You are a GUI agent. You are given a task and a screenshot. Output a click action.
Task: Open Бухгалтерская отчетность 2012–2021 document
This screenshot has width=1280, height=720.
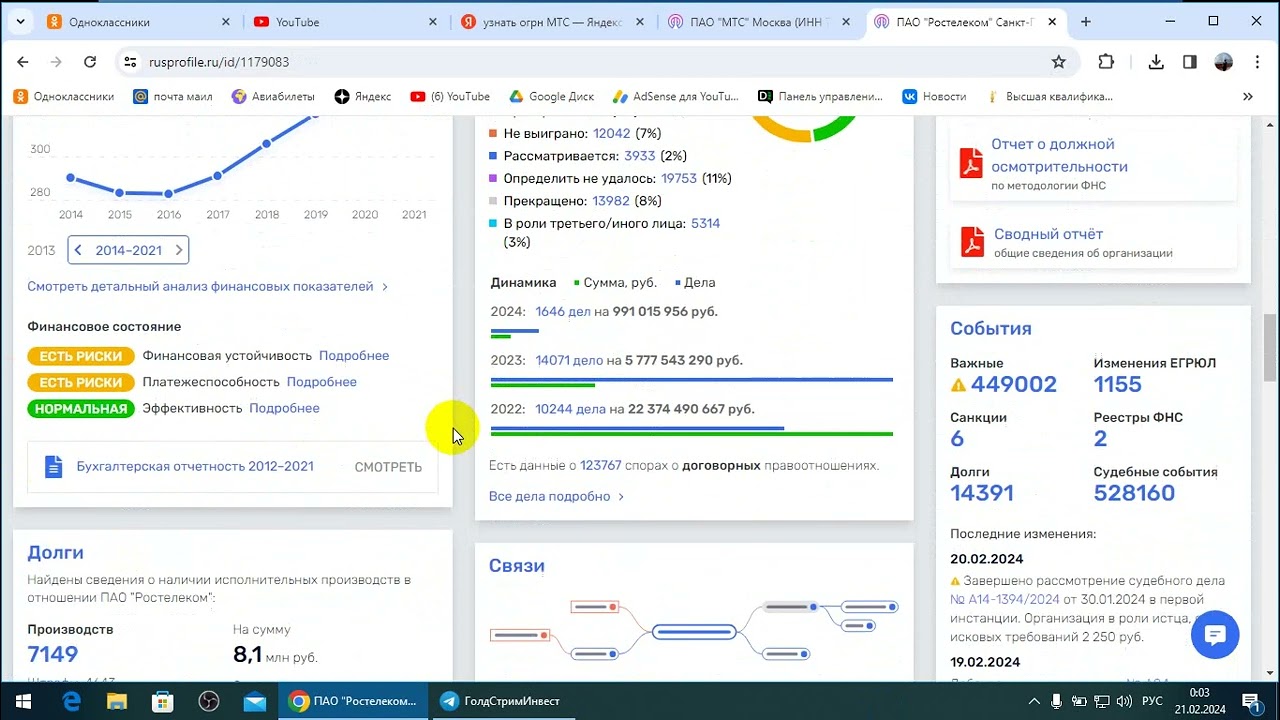click(x=195, y=467)
